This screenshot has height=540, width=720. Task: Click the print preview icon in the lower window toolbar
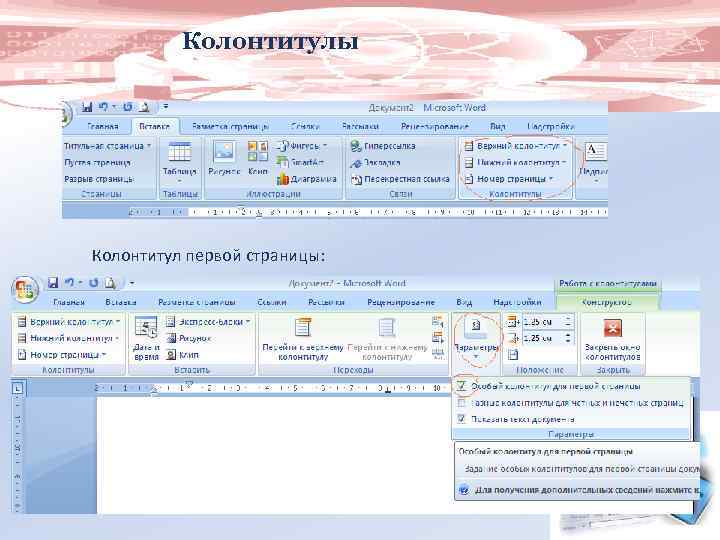(x=110, y=283)
